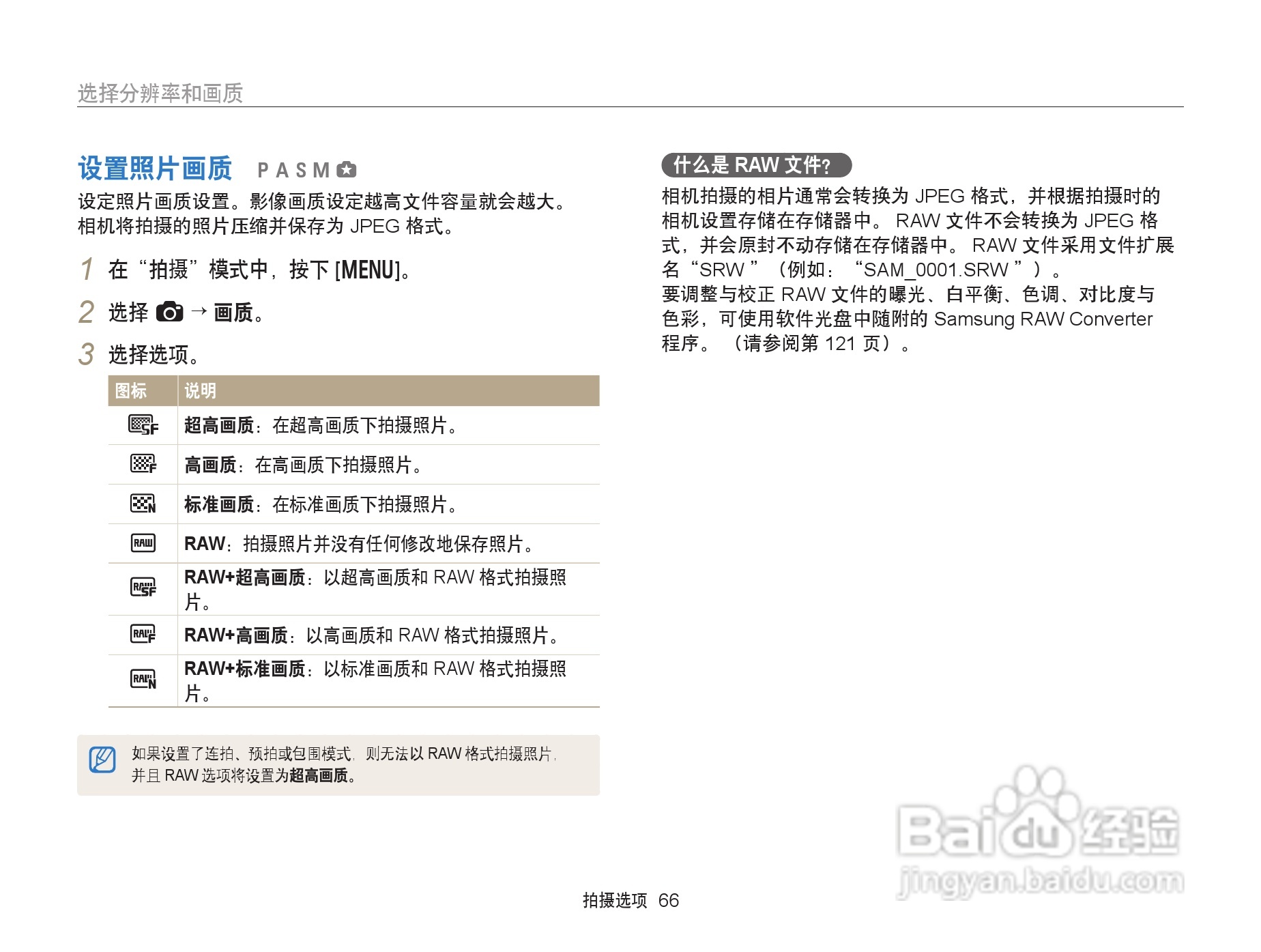Click the table header 图标

pos(131,390)
